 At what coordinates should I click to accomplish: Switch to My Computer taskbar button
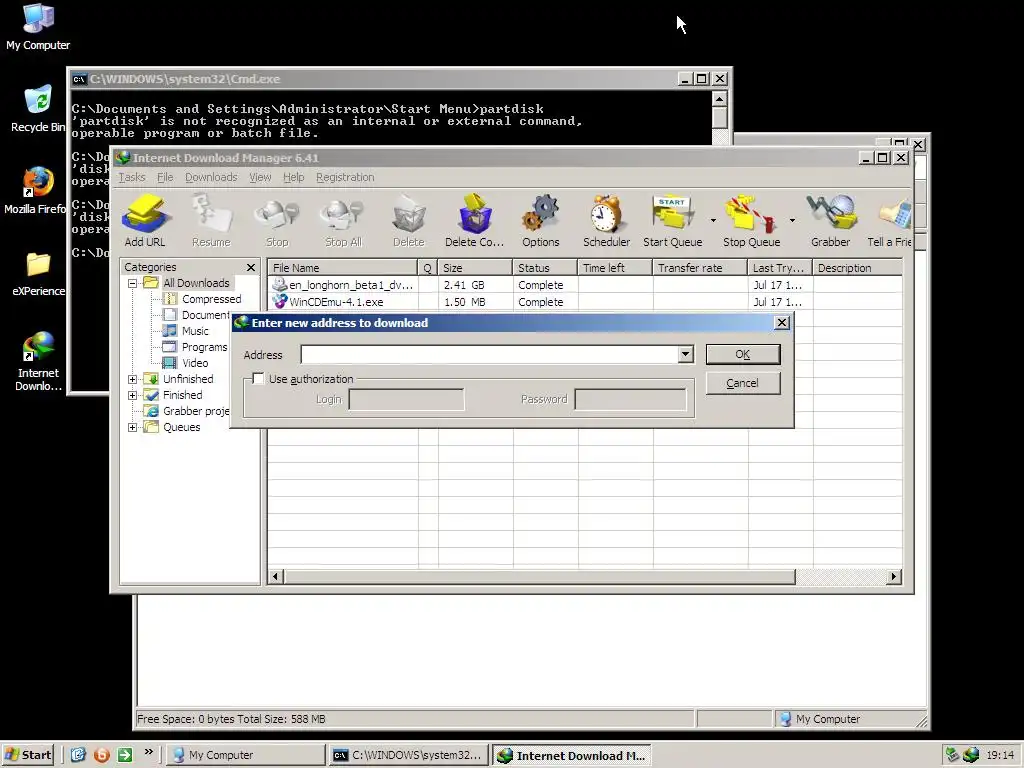pos(245,755)
